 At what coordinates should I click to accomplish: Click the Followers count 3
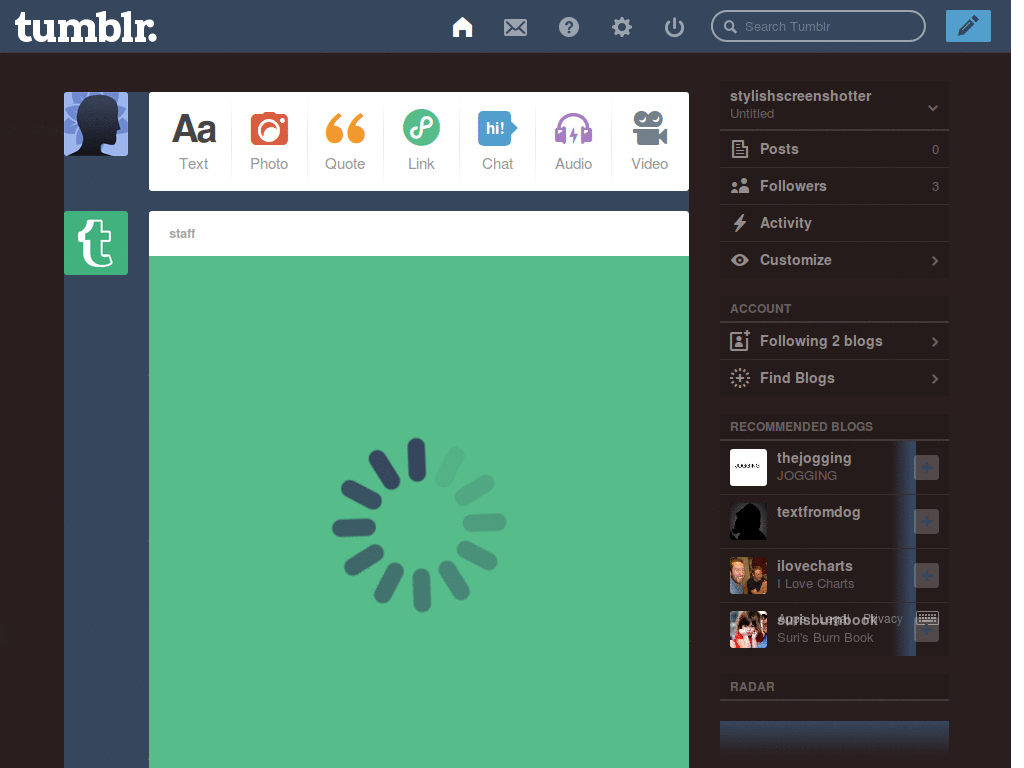935,187
